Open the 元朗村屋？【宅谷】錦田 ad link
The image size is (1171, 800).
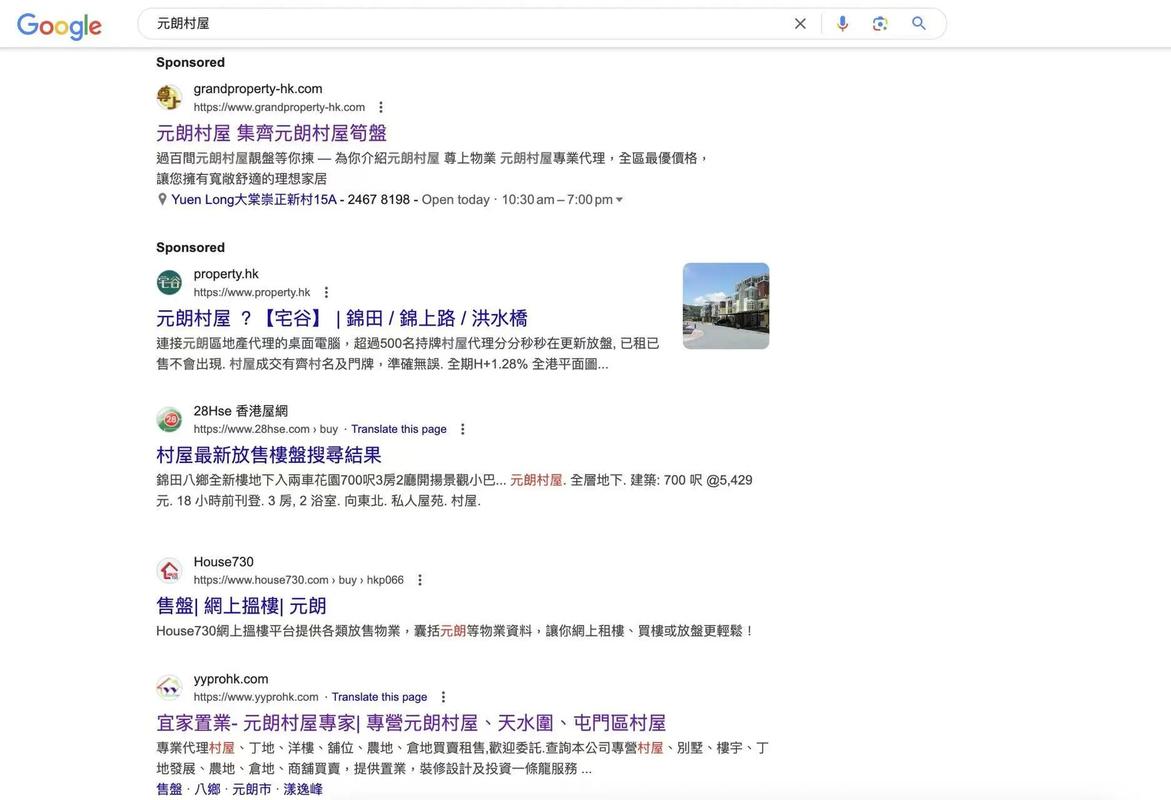click(x=342, y=318)
